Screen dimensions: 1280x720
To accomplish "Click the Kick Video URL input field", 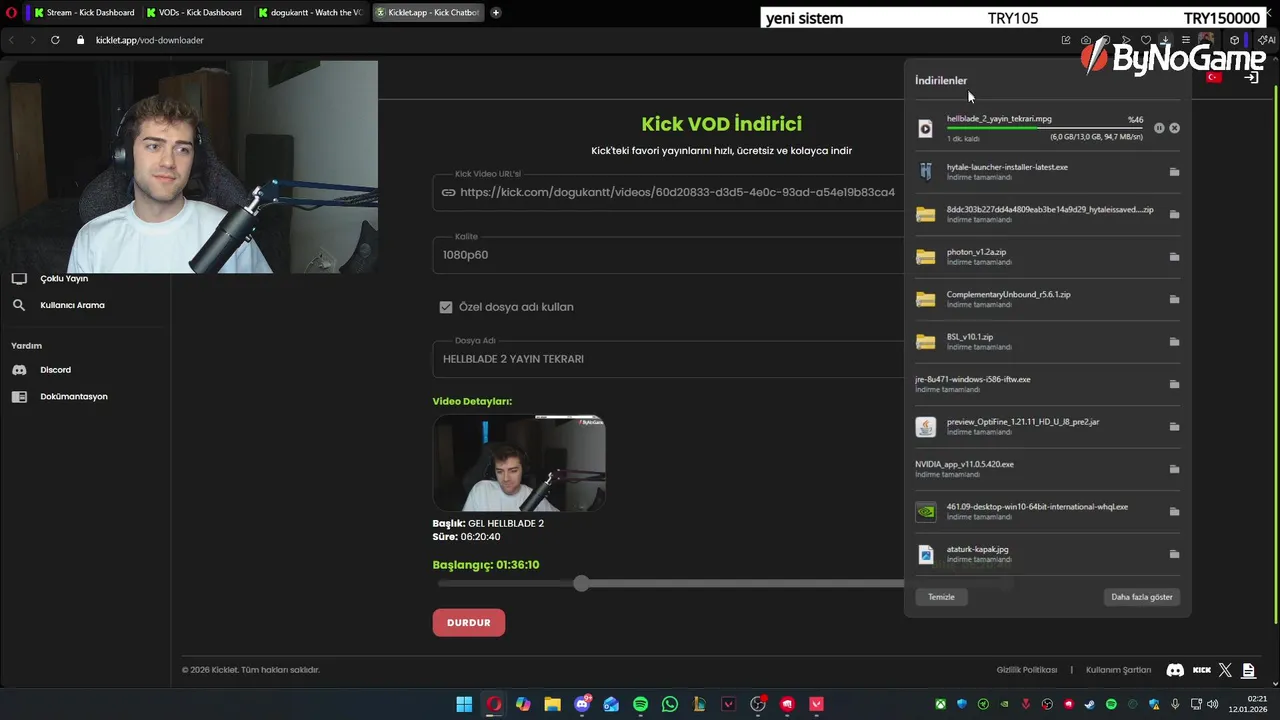I will click(x=668, y=192).
